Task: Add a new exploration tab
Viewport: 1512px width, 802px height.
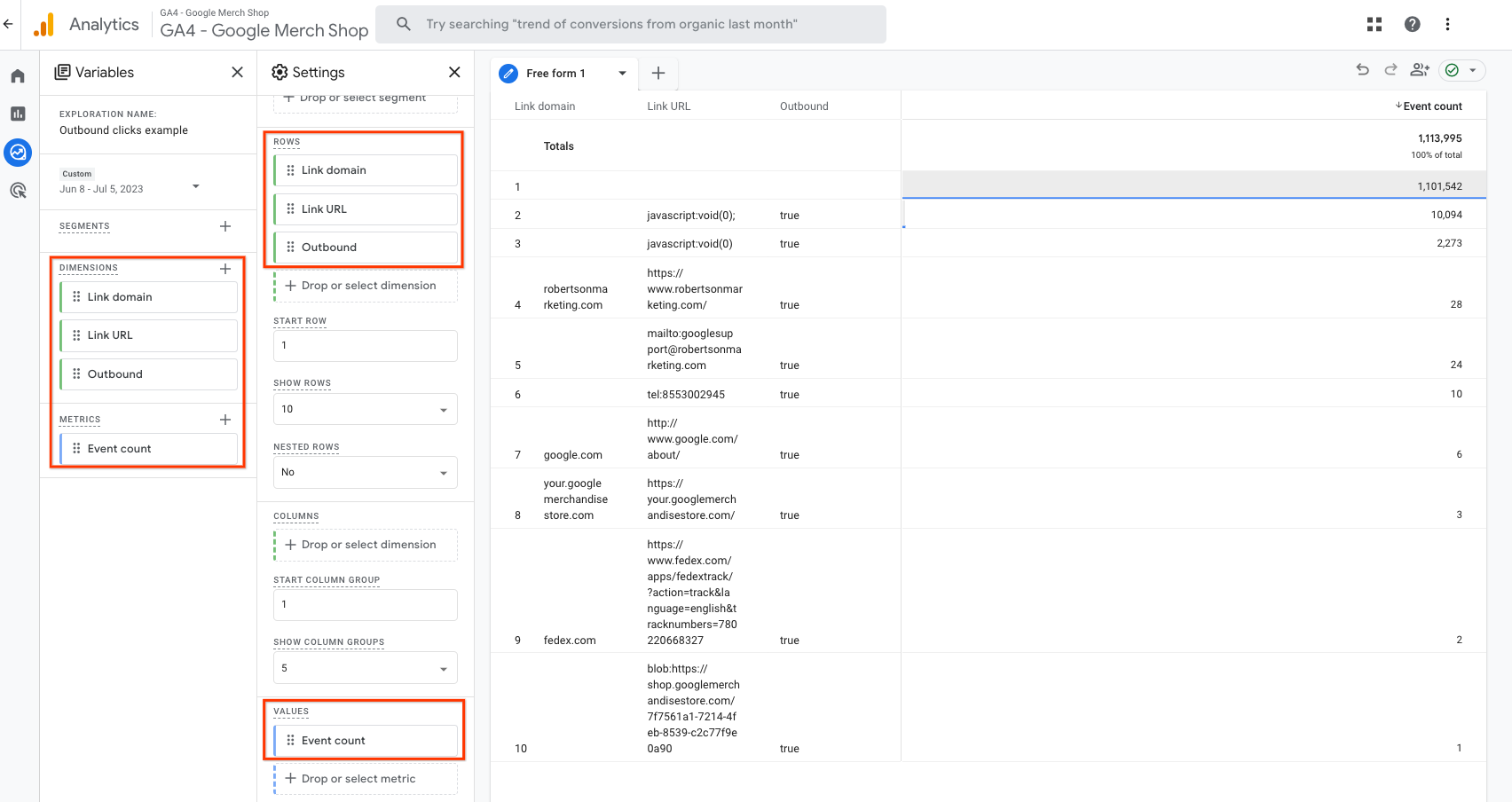Action: (658, 74)
